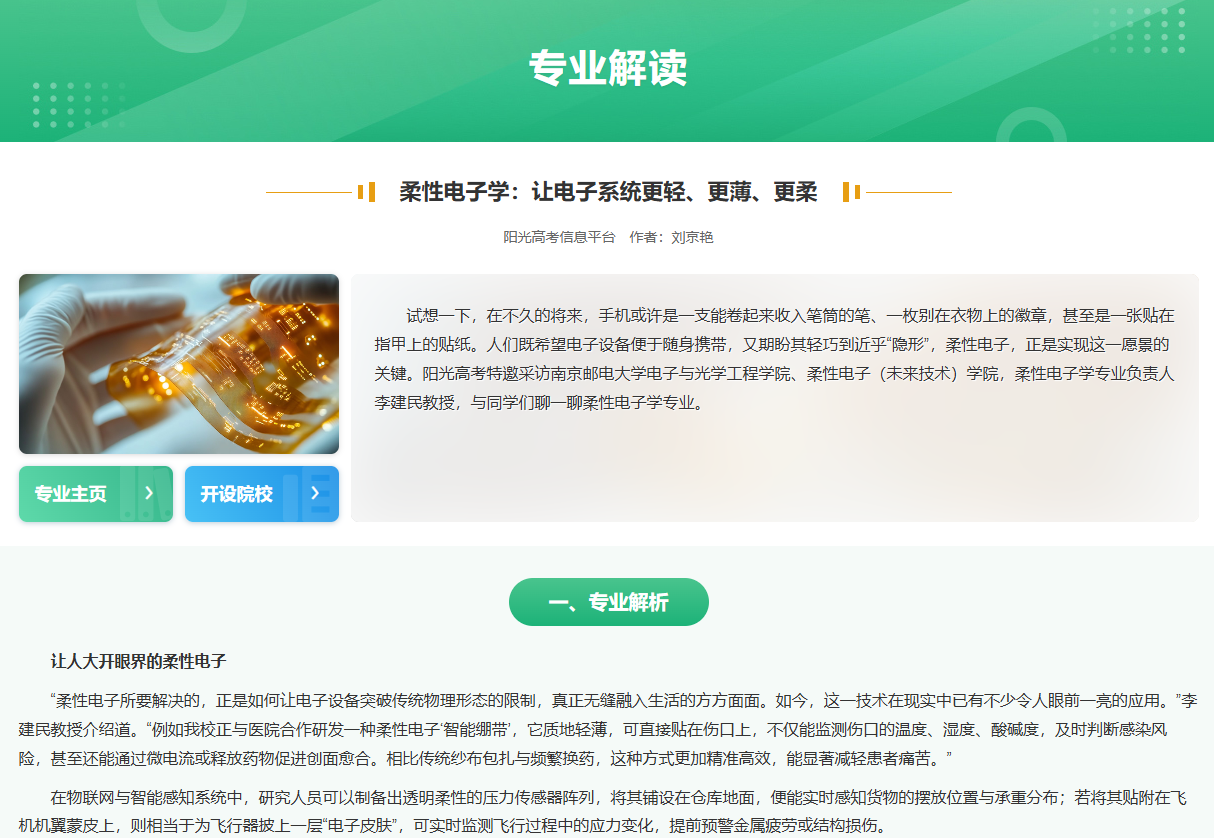The height and width of the screenshot is (838, 1214).
Task: Click the author name 刘京艳
Action: coord(692,238)
